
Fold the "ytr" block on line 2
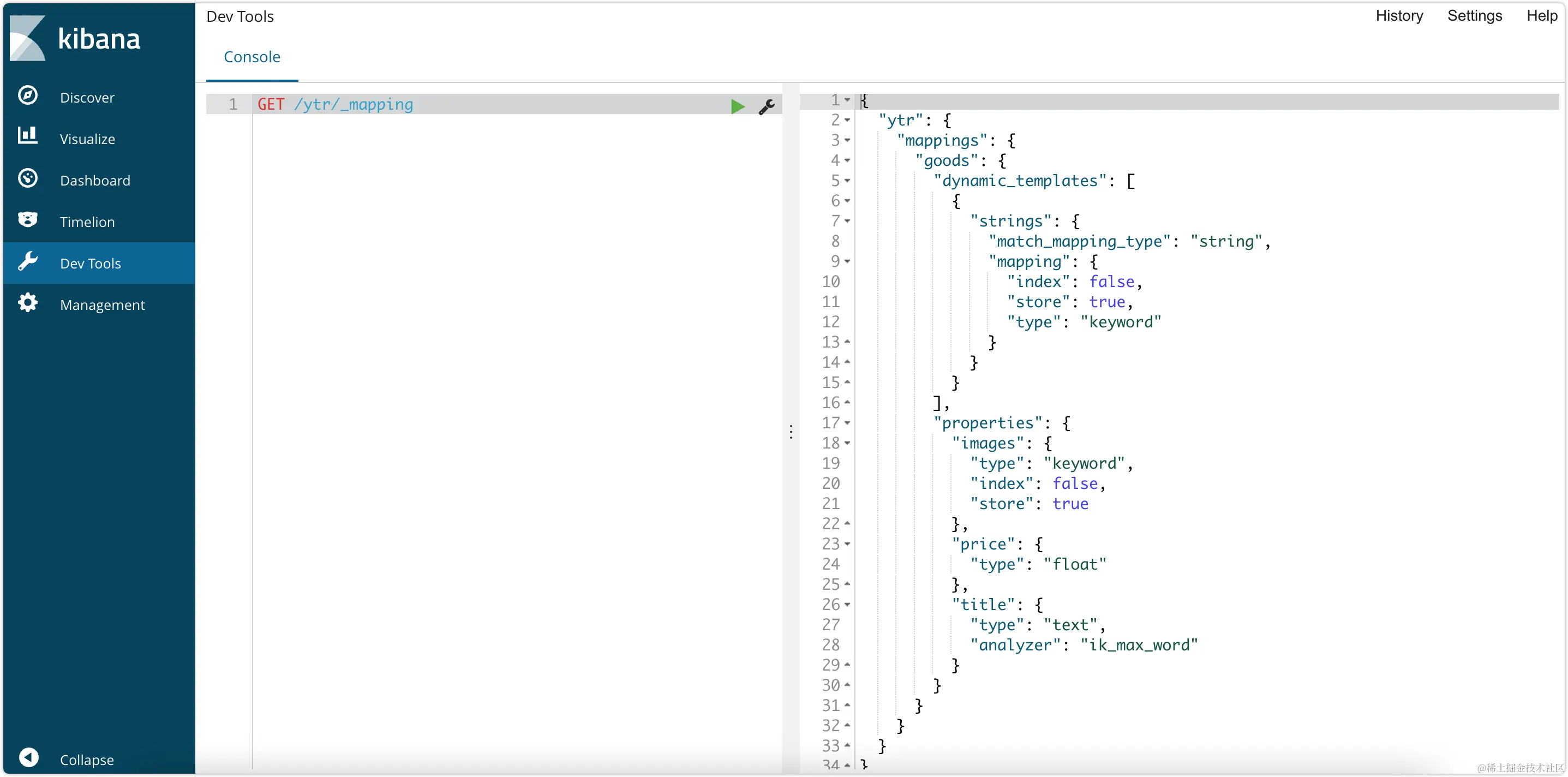[x=847, y=120]
